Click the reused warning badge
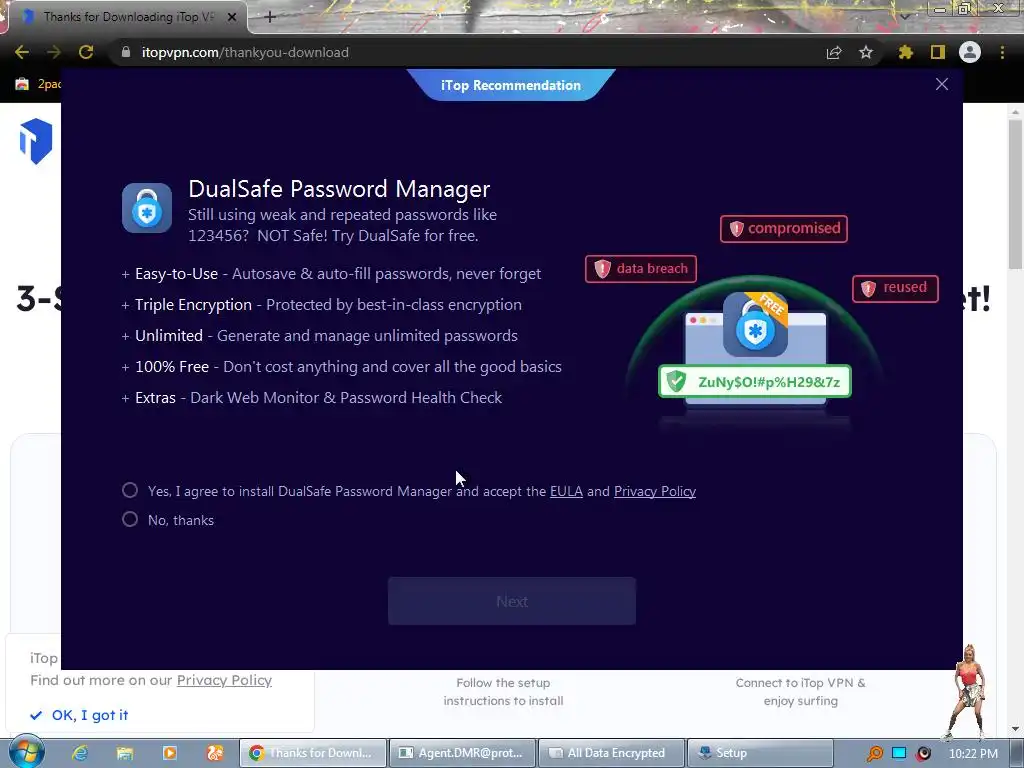The height and width of the screenshot is (768, 1024). coord(895,288)
